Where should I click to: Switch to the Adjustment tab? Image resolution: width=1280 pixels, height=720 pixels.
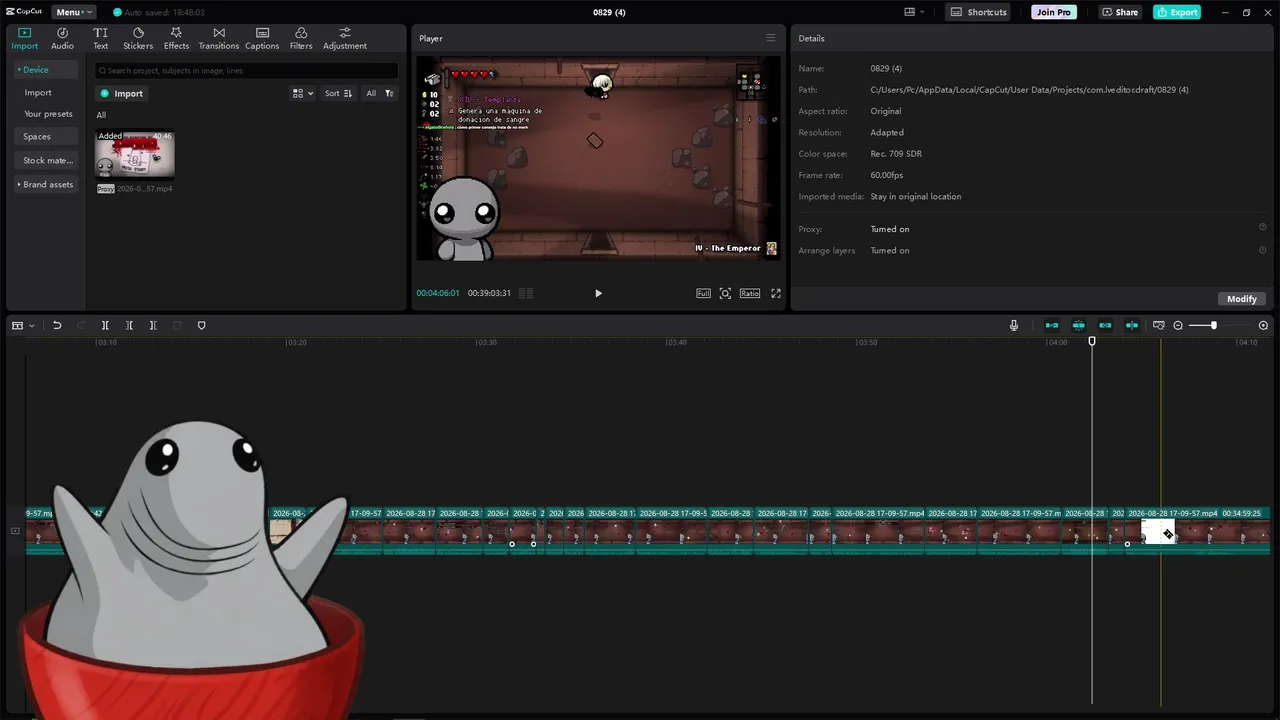pos(345,38)
